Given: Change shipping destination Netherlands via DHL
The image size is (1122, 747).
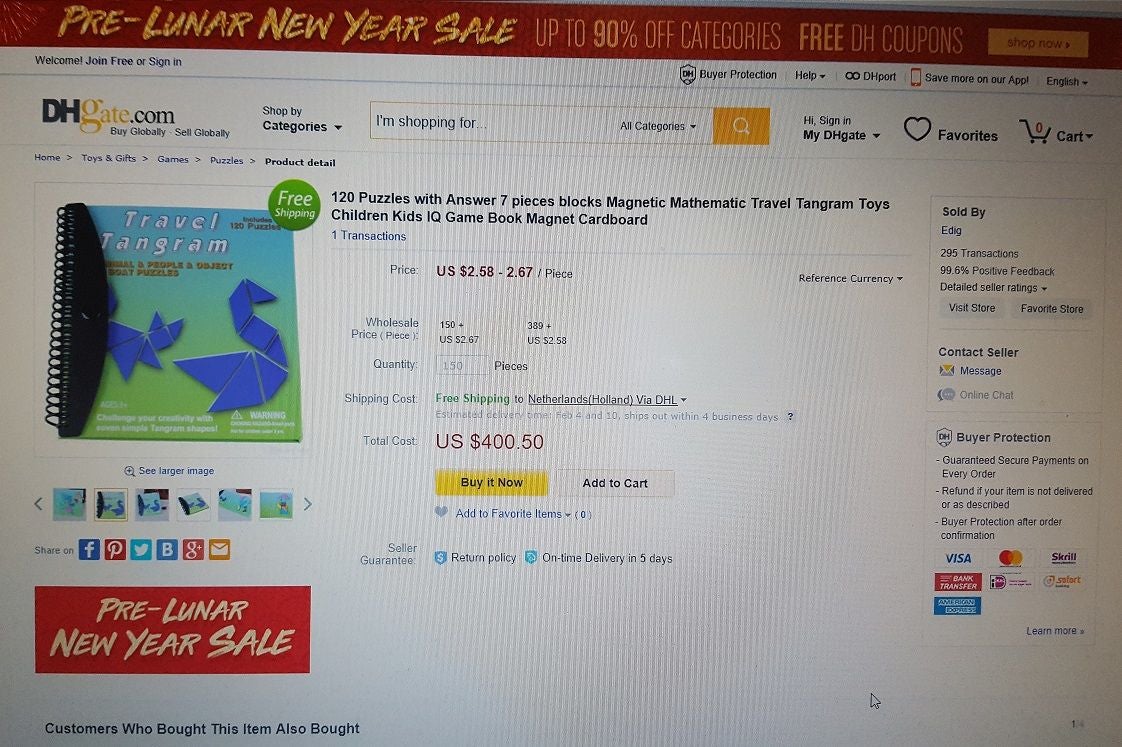Looking at the screenshot, I should (x=607, y=399).
